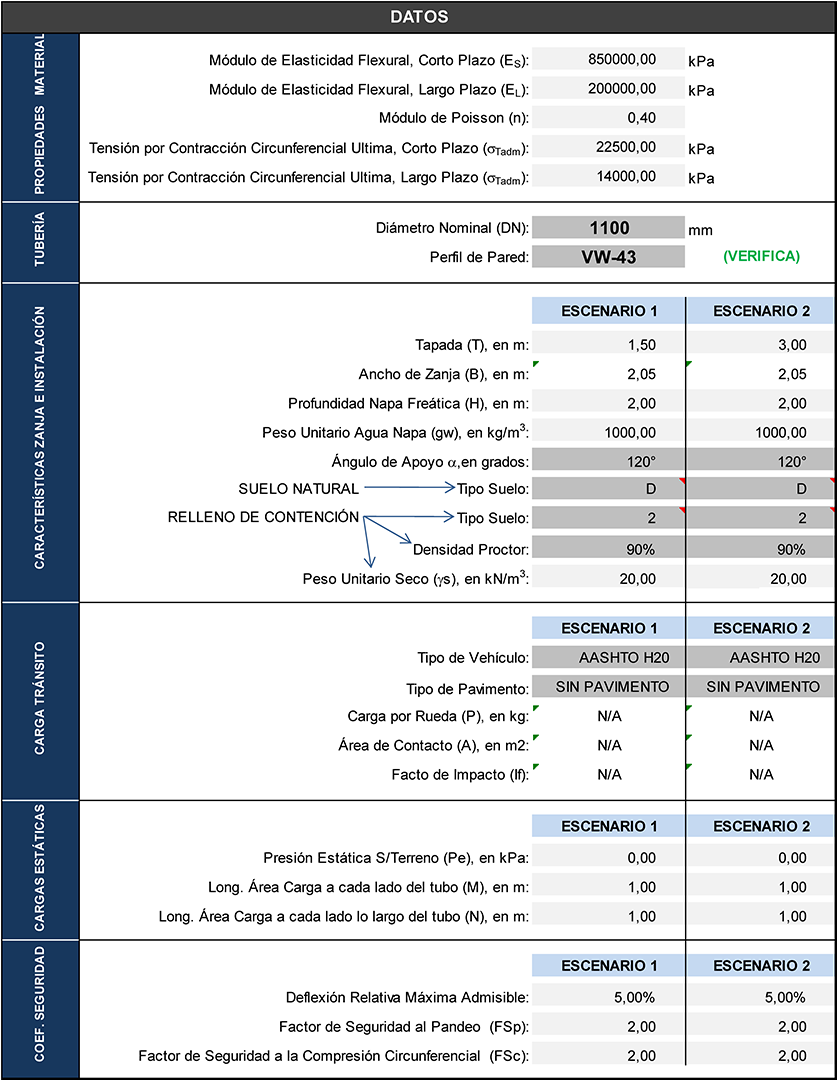Screen dimensions: 837x1080
Task: Click Peso Unitario Seco value in Escenario 2
Action: 762,578
